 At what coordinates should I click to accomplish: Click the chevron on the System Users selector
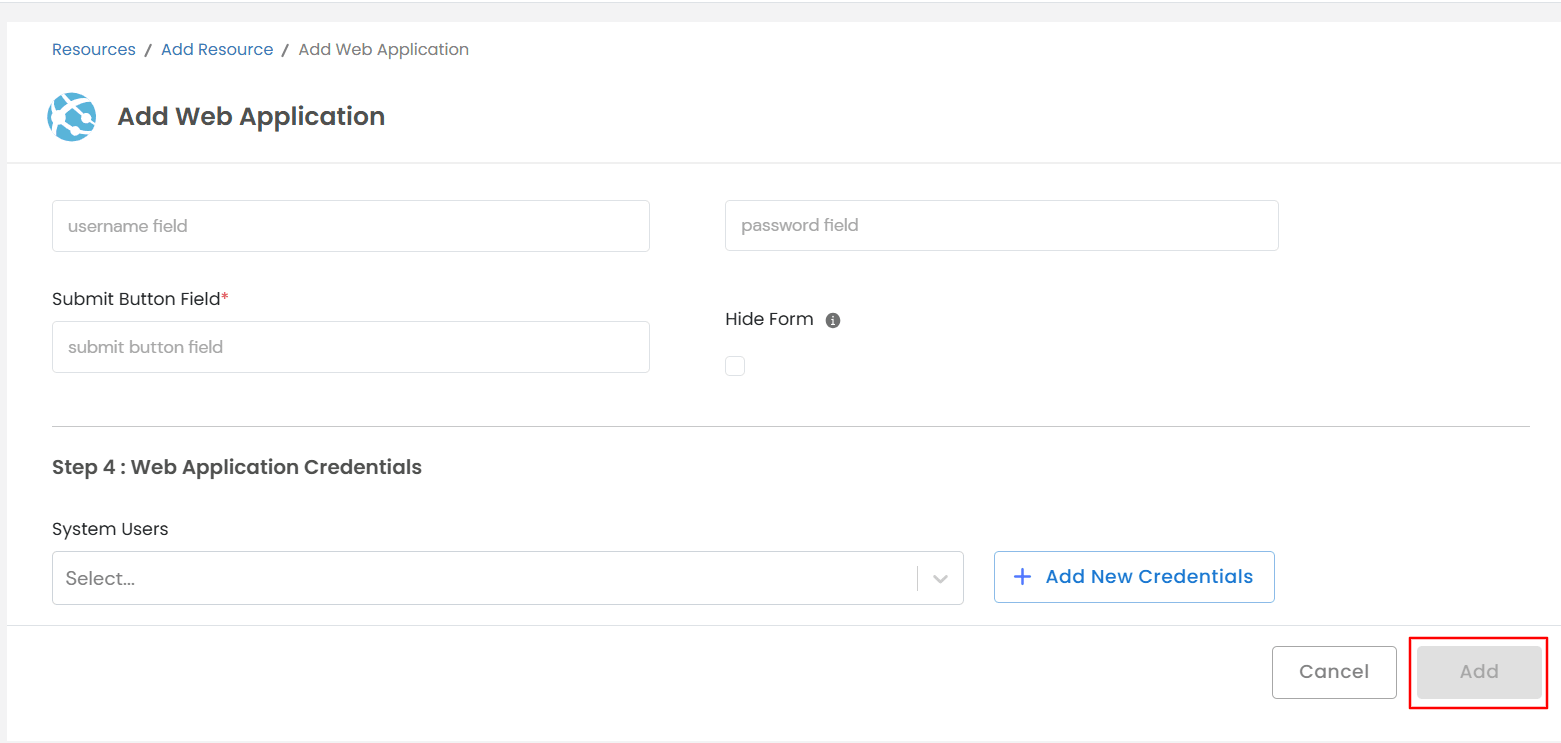(x=939, y=578)
